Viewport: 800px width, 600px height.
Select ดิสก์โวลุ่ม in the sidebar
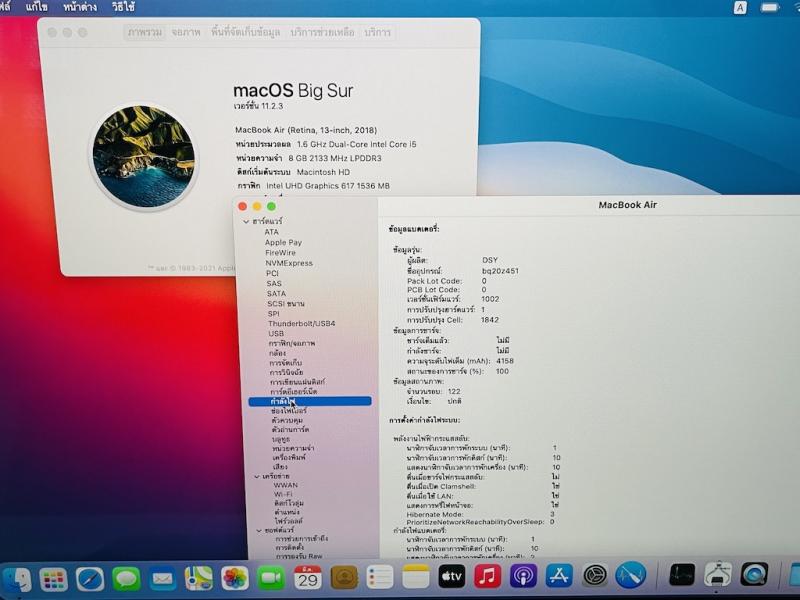tap(289, 503)
